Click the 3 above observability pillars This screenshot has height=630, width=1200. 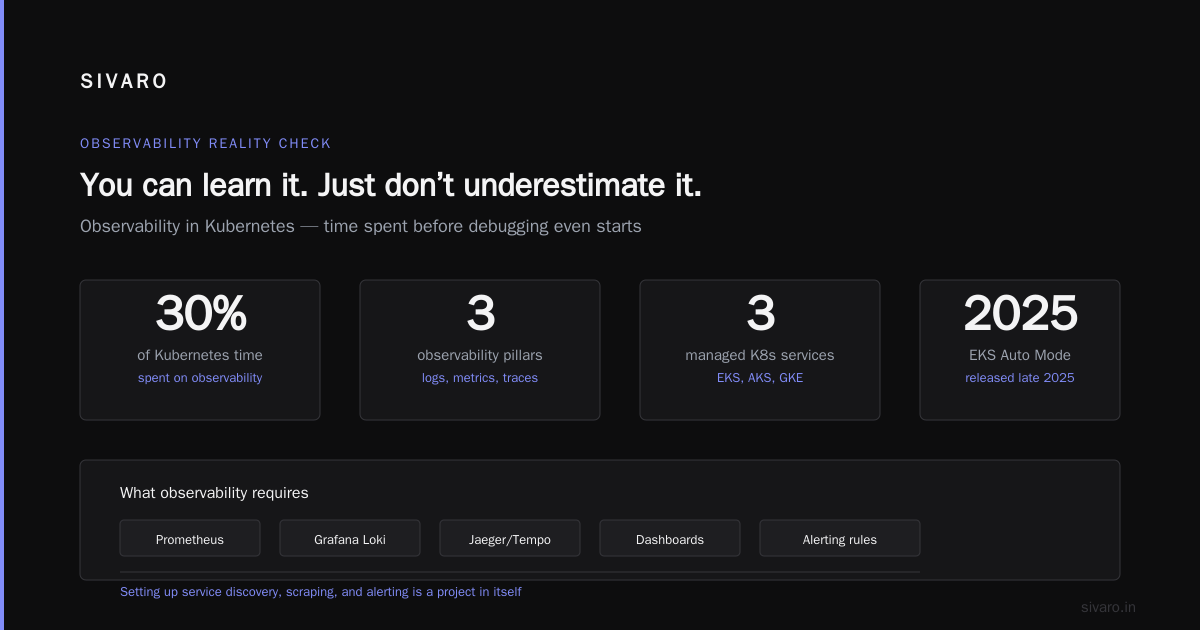[x=480, y=314]
